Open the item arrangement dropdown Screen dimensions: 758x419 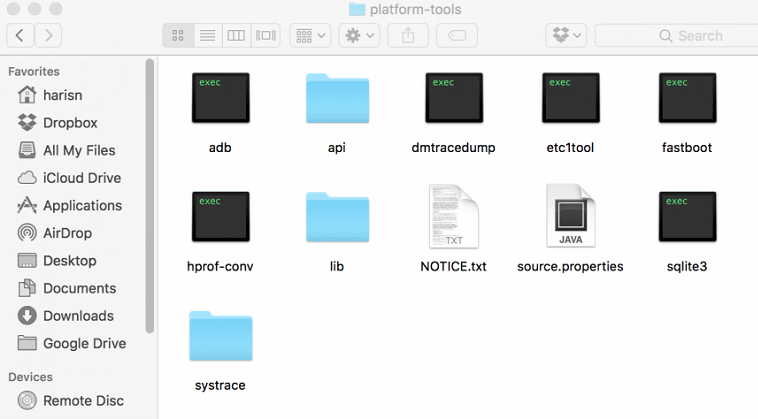pyautogui.click(x=310, y=35)
